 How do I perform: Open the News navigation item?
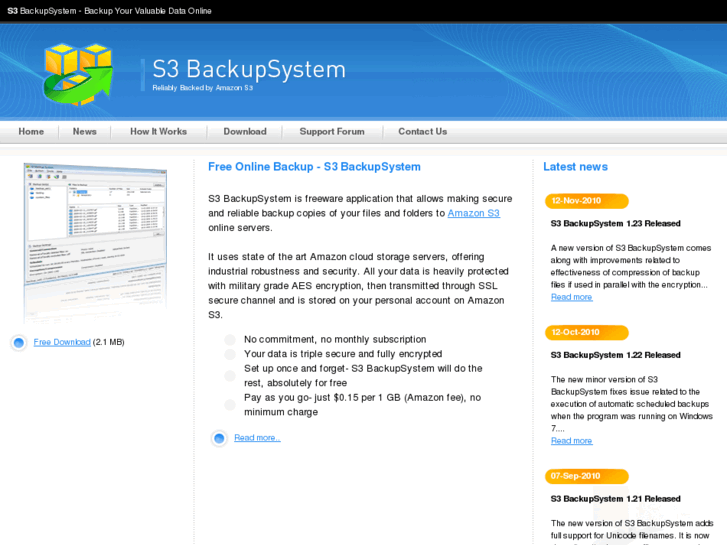coord(84,131)
